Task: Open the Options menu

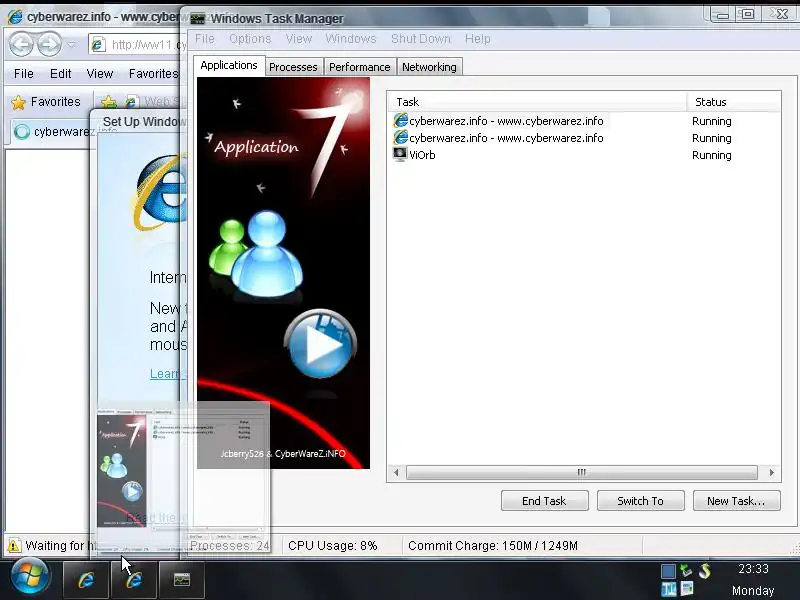Action: pos(250,39)
